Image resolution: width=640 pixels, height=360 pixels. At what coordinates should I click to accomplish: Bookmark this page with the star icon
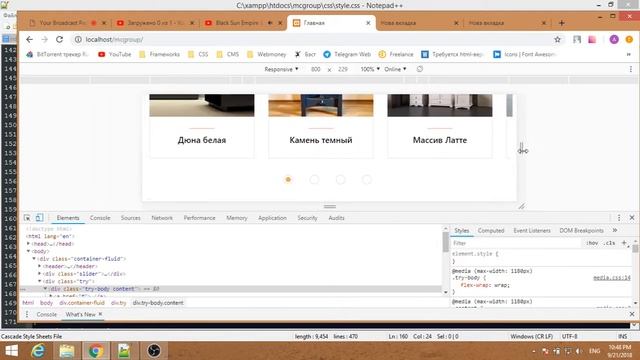pos(558,40)
